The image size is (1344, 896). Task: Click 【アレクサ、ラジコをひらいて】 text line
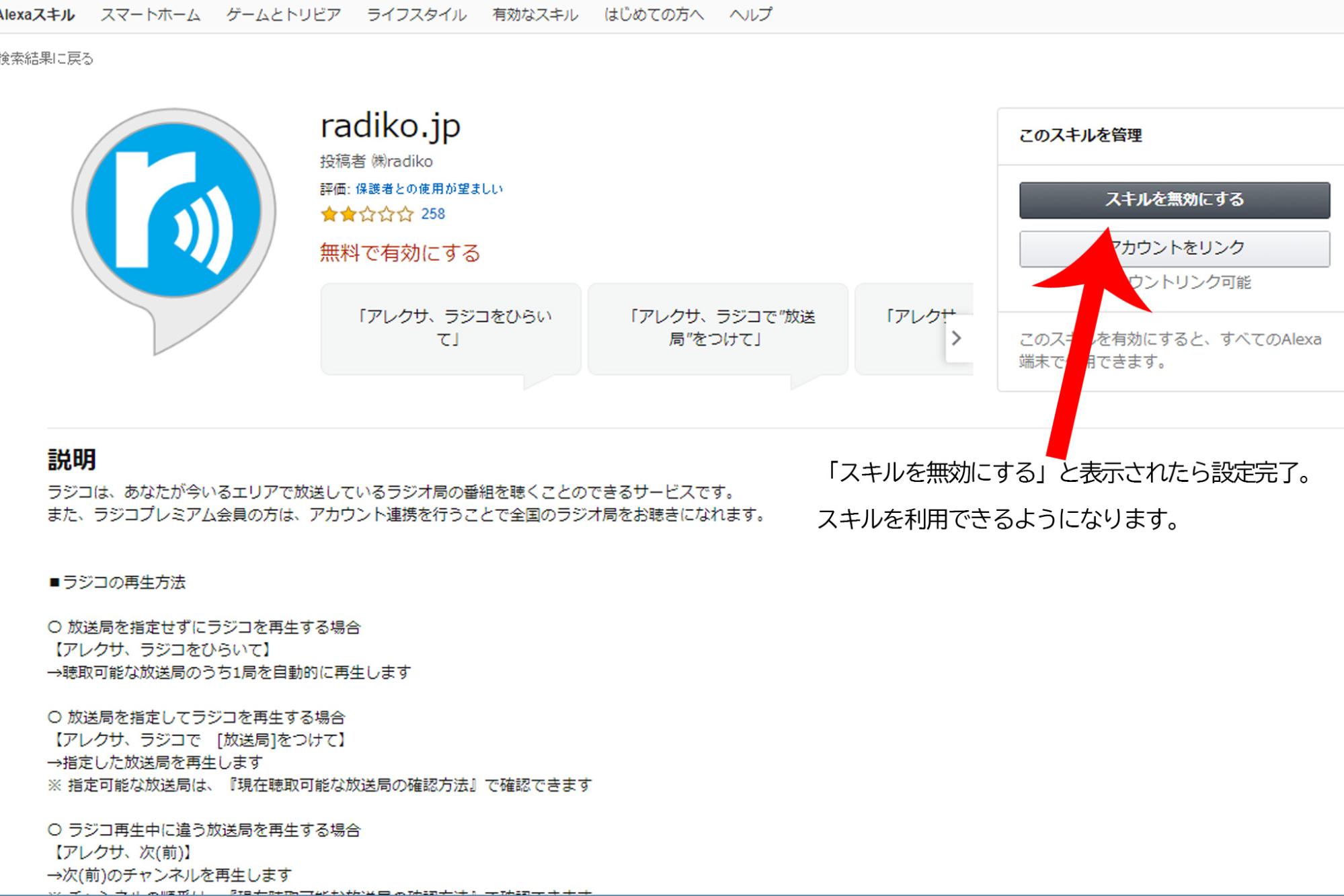click(162, 650)
